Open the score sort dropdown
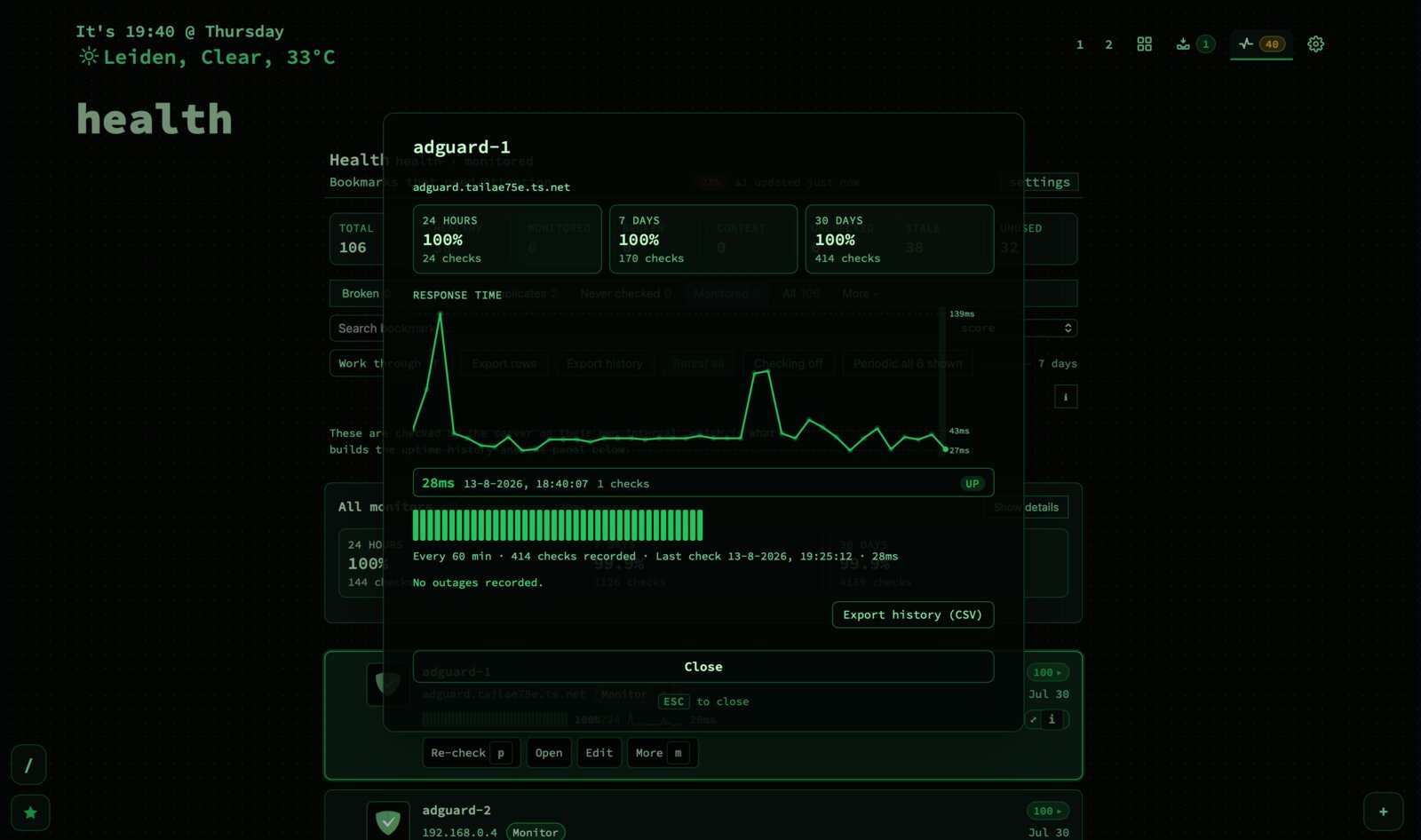This screenshot has height=840, width=1421. tap(1017, 328)
